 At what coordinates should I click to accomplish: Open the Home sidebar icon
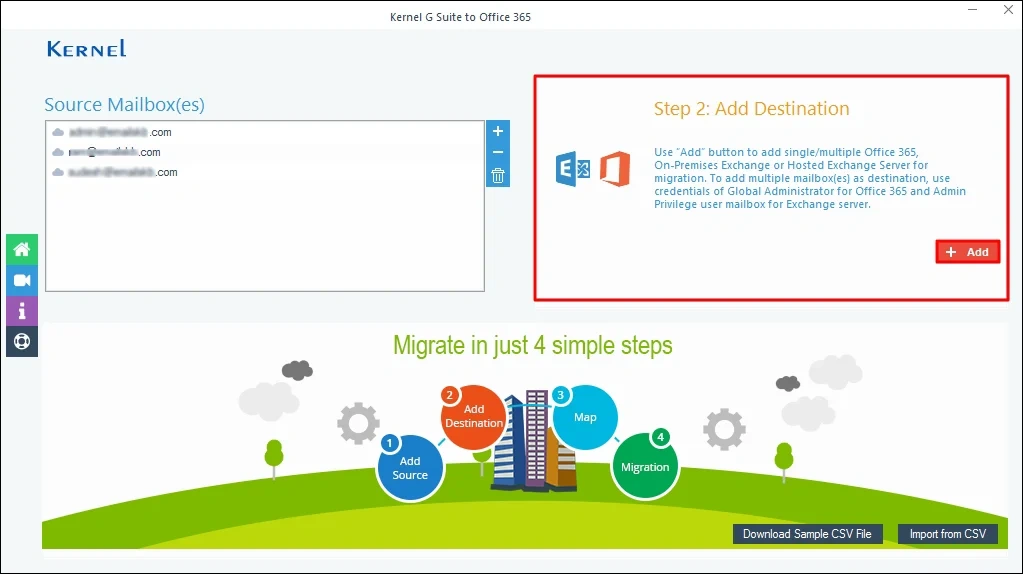point(21,250)
